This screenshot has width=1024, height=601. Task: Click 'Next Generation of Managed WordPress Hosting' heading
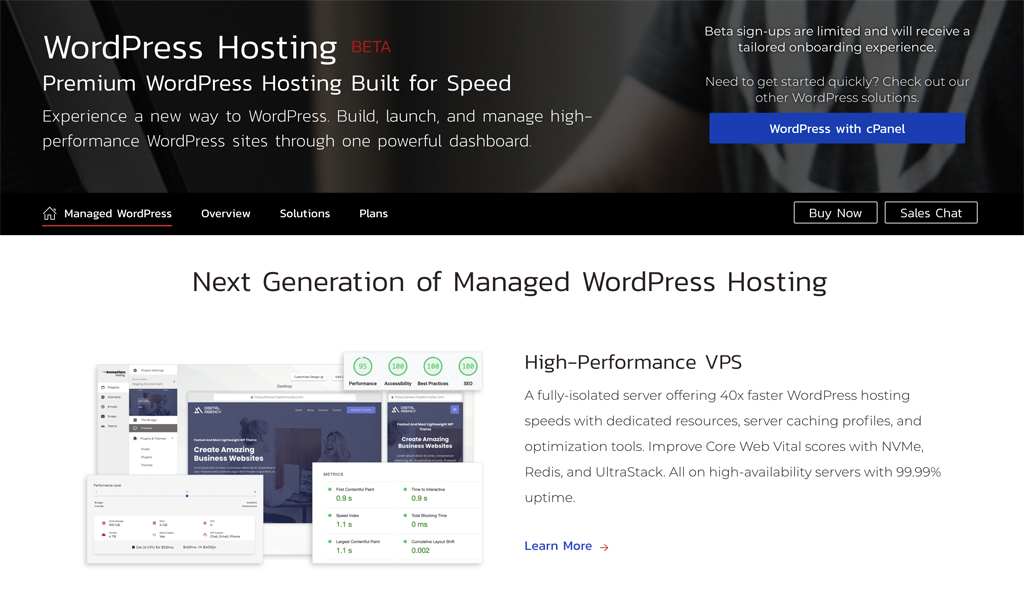coord(509,282)
